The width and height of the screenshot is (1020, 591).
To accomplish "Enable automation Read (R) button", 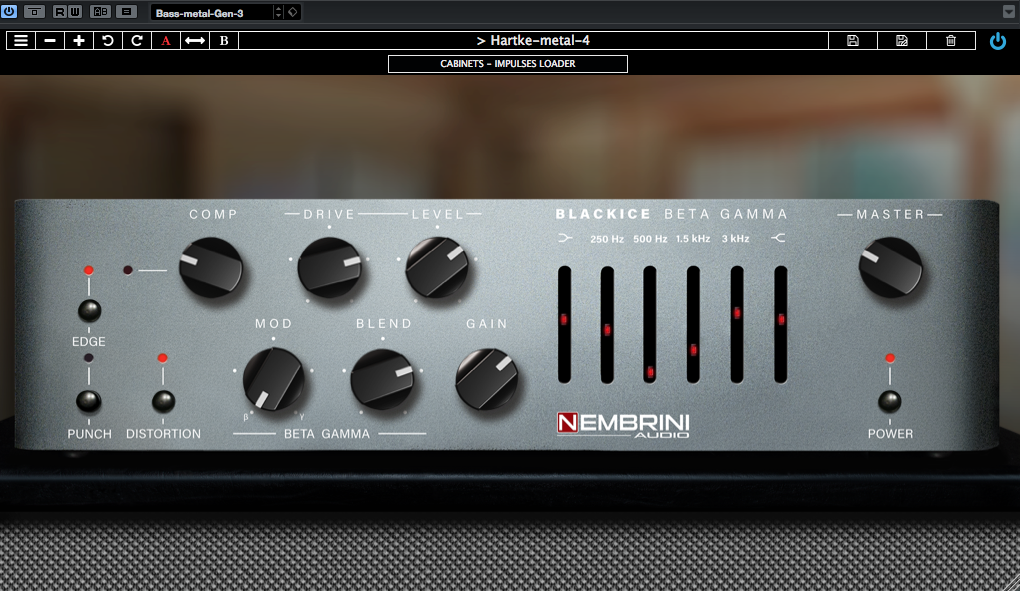I will point(60,11).
